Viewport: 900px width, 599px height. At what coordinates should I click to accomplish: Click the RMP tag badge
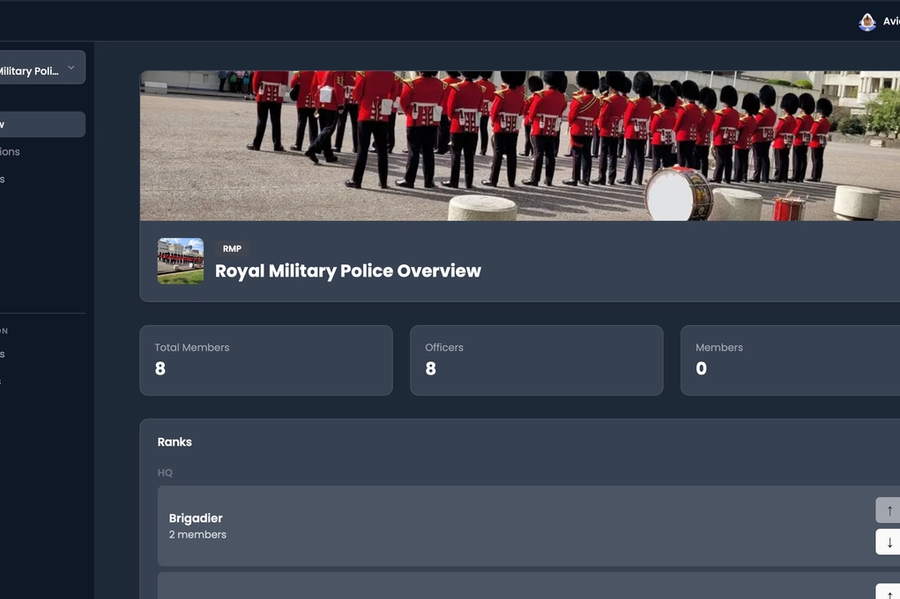pyautogui.click(x=232, y=248)
